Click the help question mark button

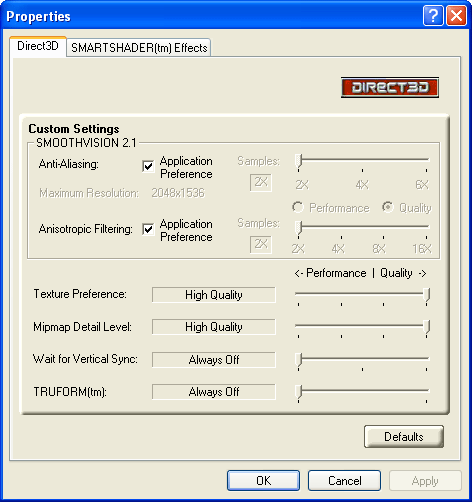coord(433,16)
